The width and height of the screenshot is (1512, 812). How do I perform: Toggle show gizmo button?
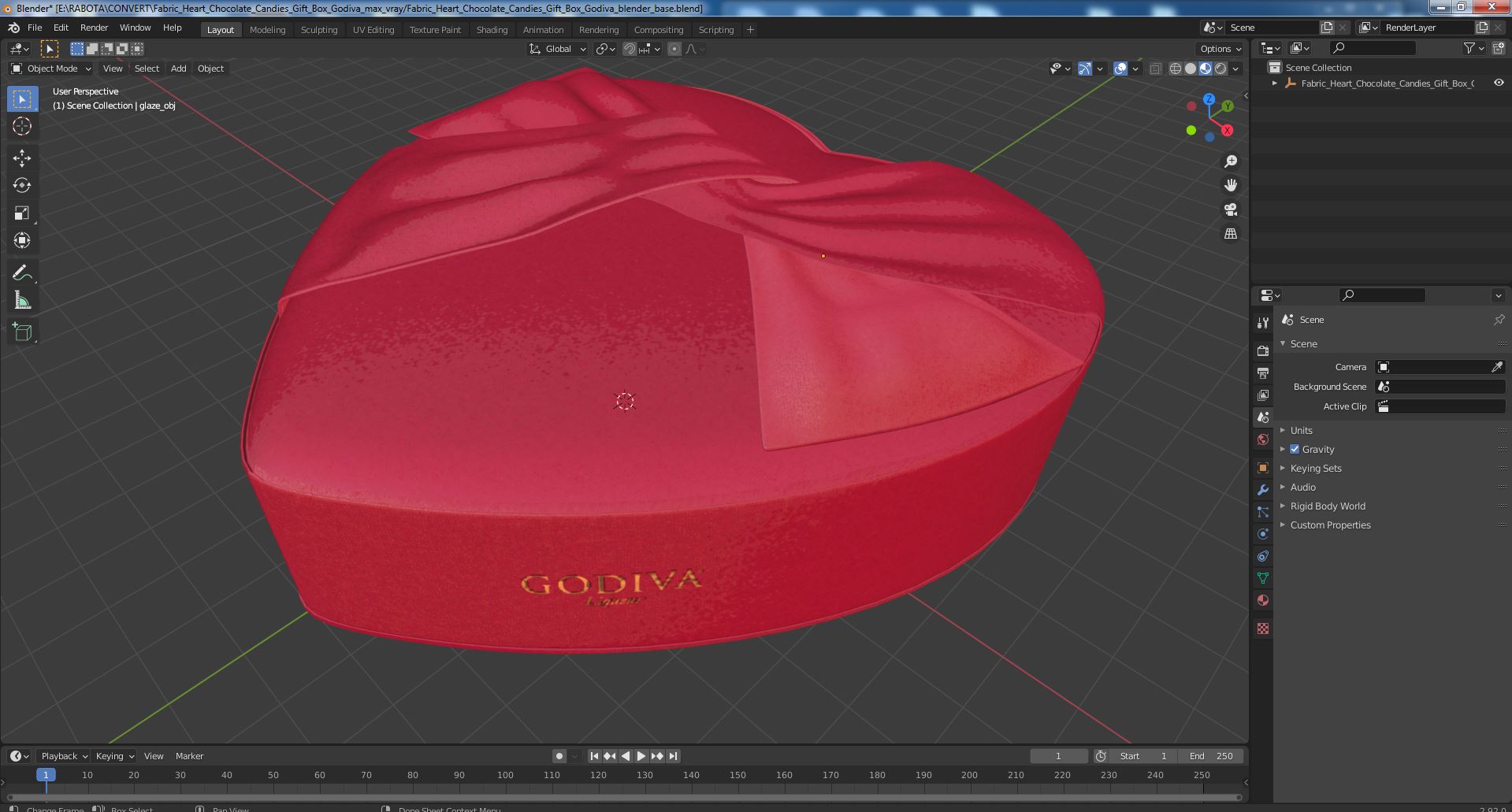1084,69
